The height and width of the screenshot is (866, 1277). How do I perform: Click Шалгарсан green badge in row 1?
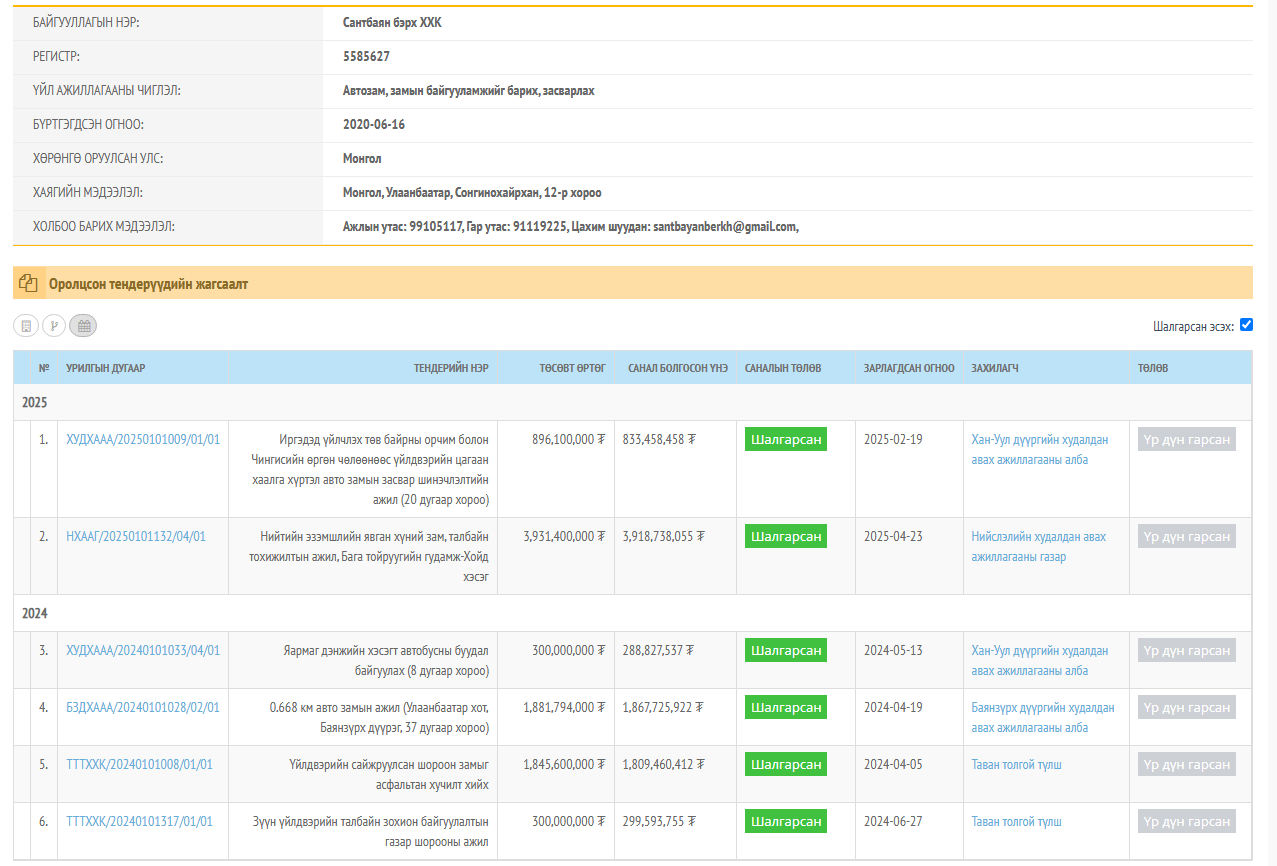(x=786, y=439)
